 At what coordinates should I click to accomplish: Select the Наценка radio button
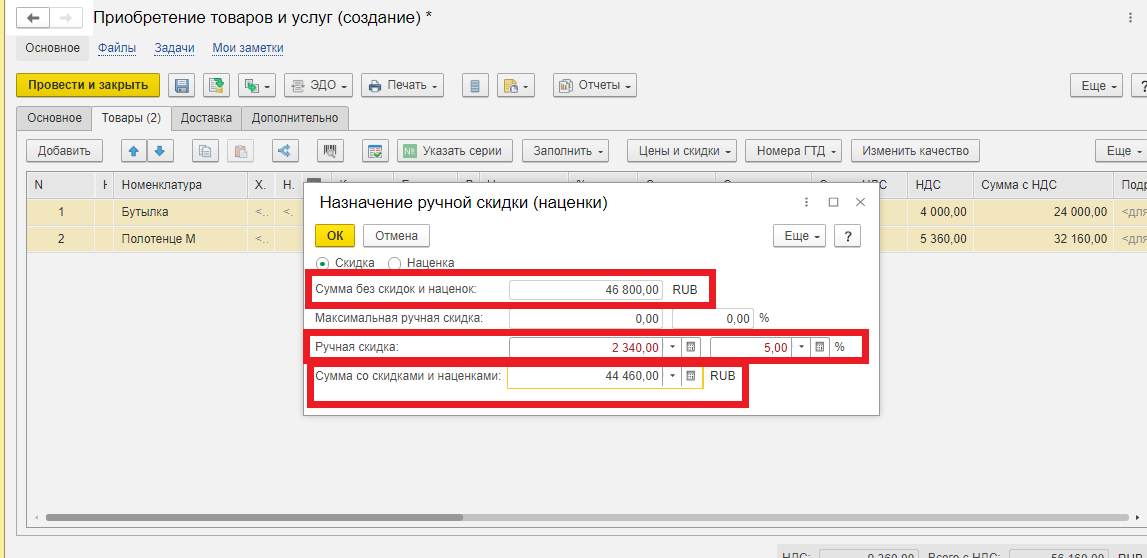click(394, 263)
